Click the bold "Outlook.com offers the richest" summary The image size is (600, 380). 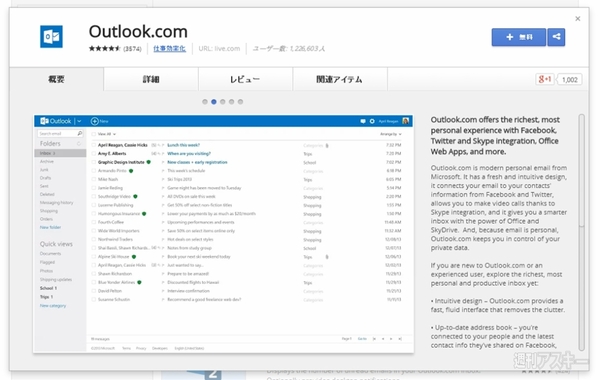496,135
